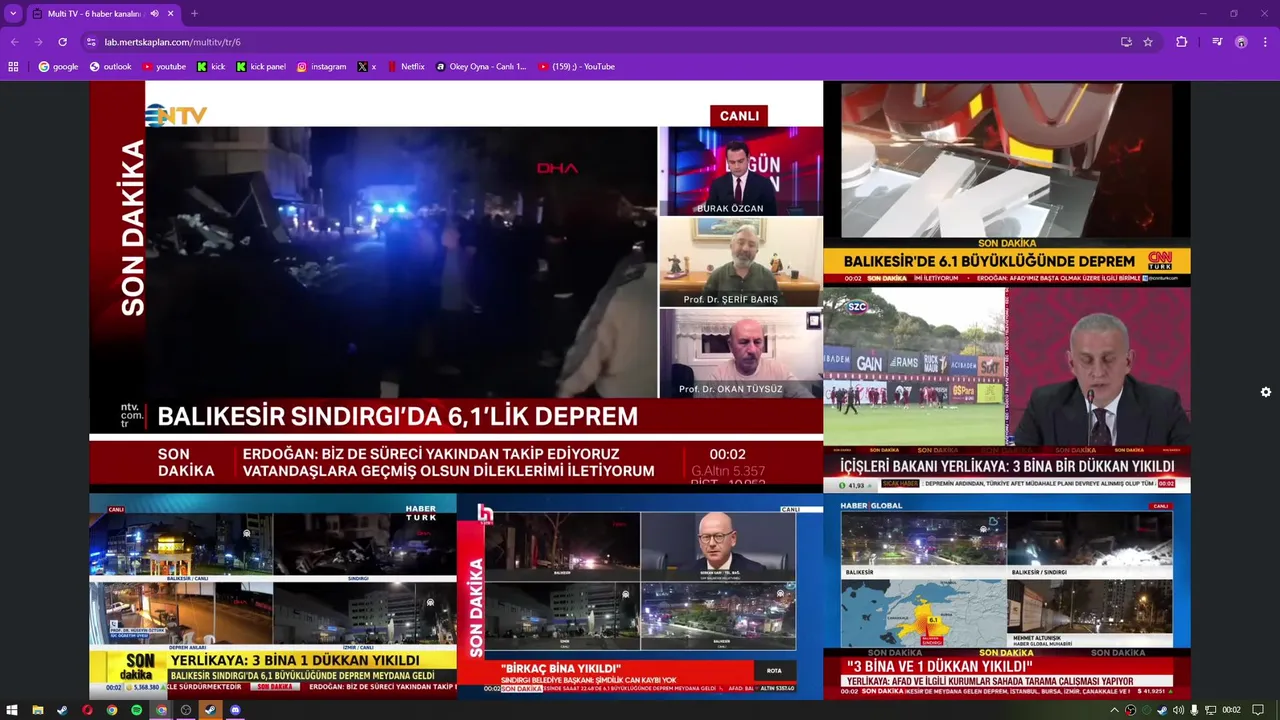Open the youtube bookmark

tap(164, 67)
